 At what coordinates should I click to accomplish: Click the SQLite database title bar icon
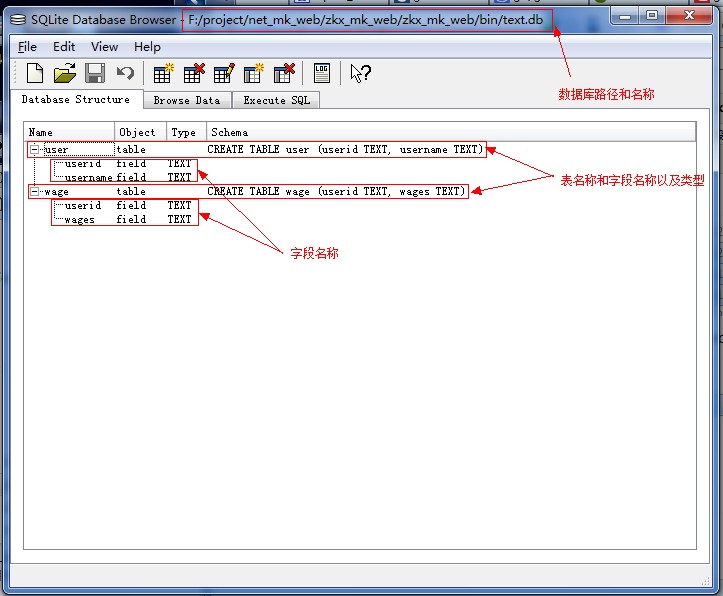[18, 20]
